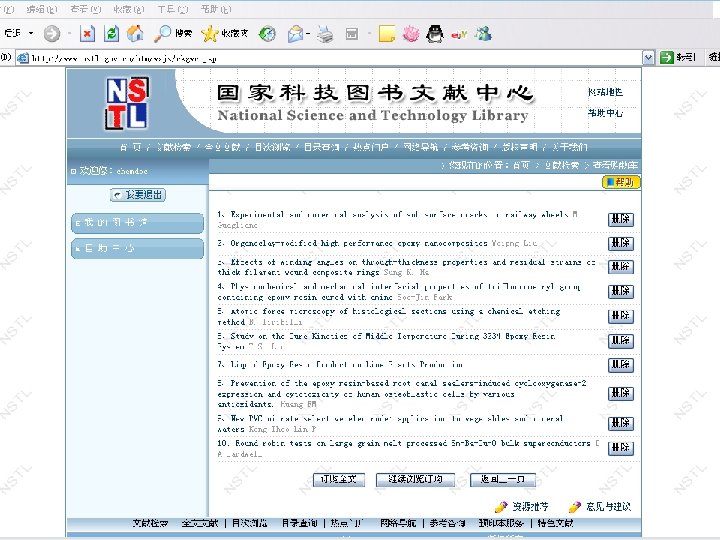This screenshot has height=540, width=720.
Task: Open the Back button dropdown arrow
Action: pyautogui.click(x=31, y=33)
